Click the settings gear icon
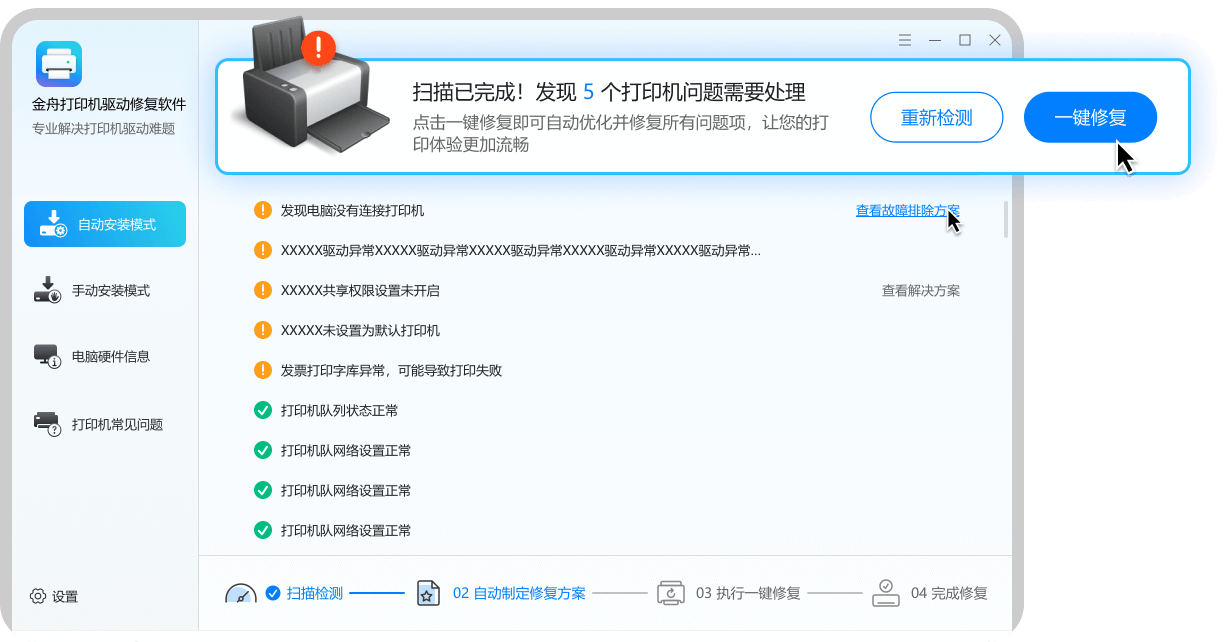 [x=38, y=596]
